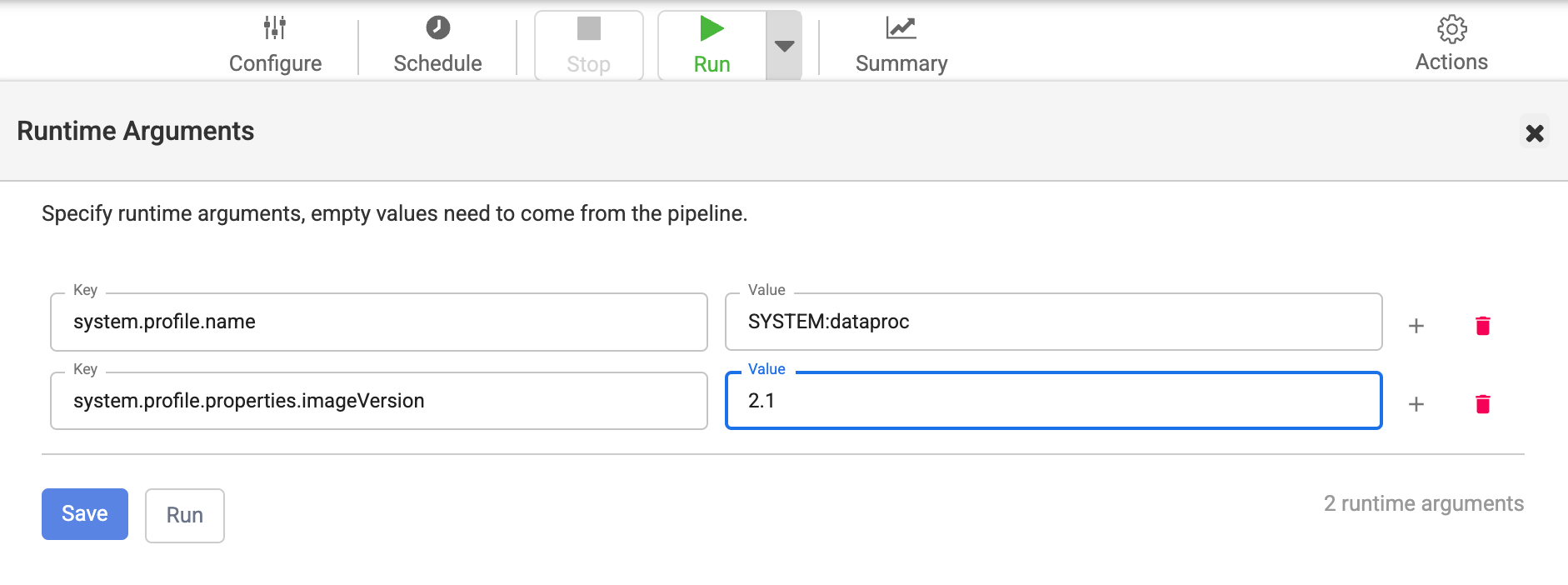Image resolution: width=1568 pixels, height=585 pixels.
Task: Edit the SYSTEM:dataproc value field
Action: click(x=1052, y=322)
